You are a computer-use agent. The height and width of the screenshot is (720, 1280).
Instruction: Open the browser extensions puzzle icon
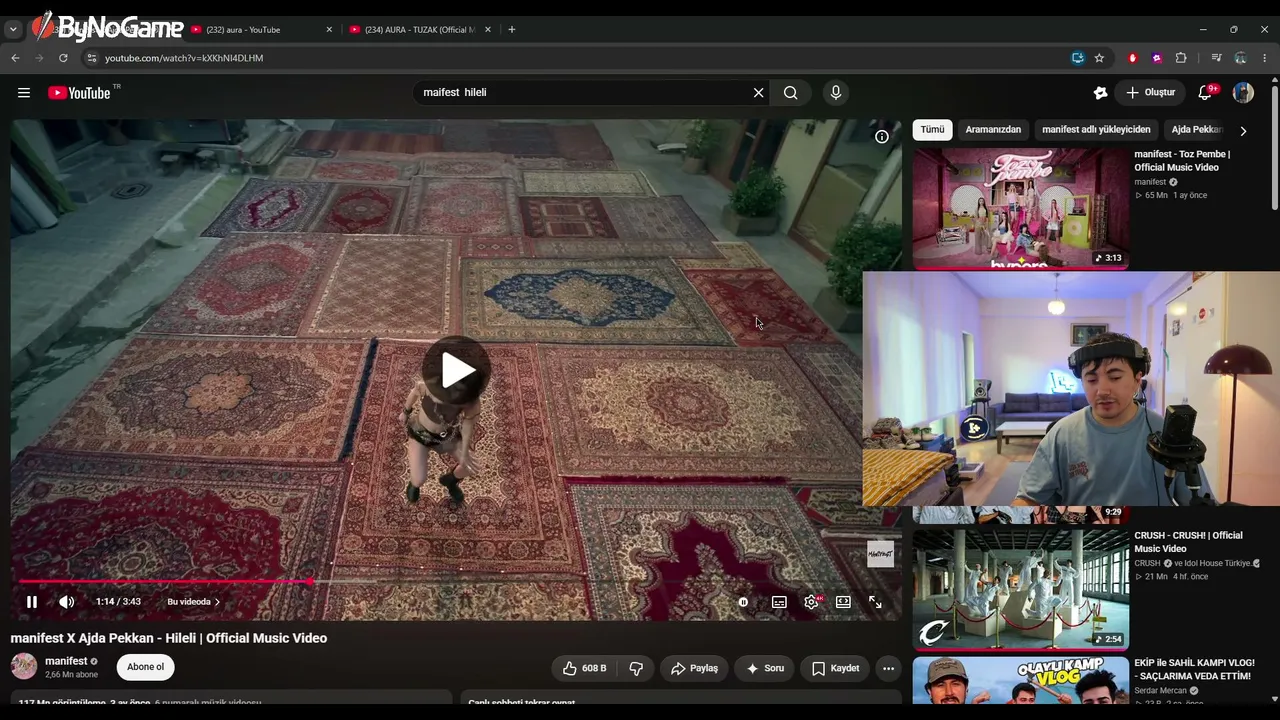point(1181,58)
